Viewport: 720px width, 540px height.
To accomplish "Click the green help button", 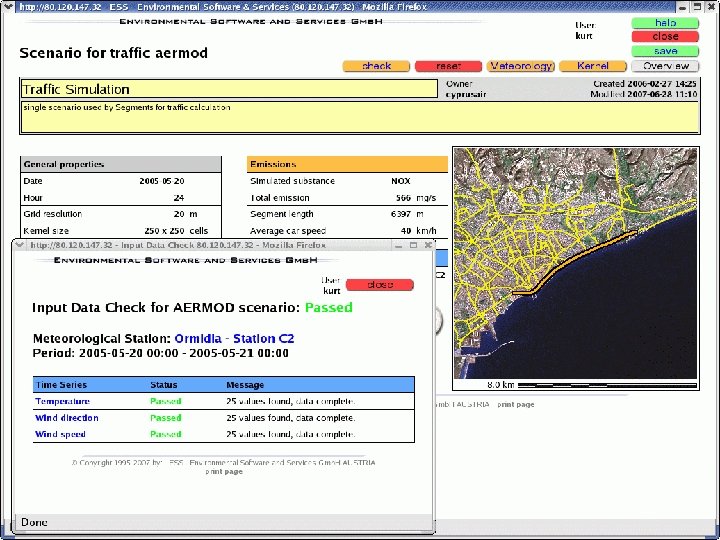I will point(665,23).
